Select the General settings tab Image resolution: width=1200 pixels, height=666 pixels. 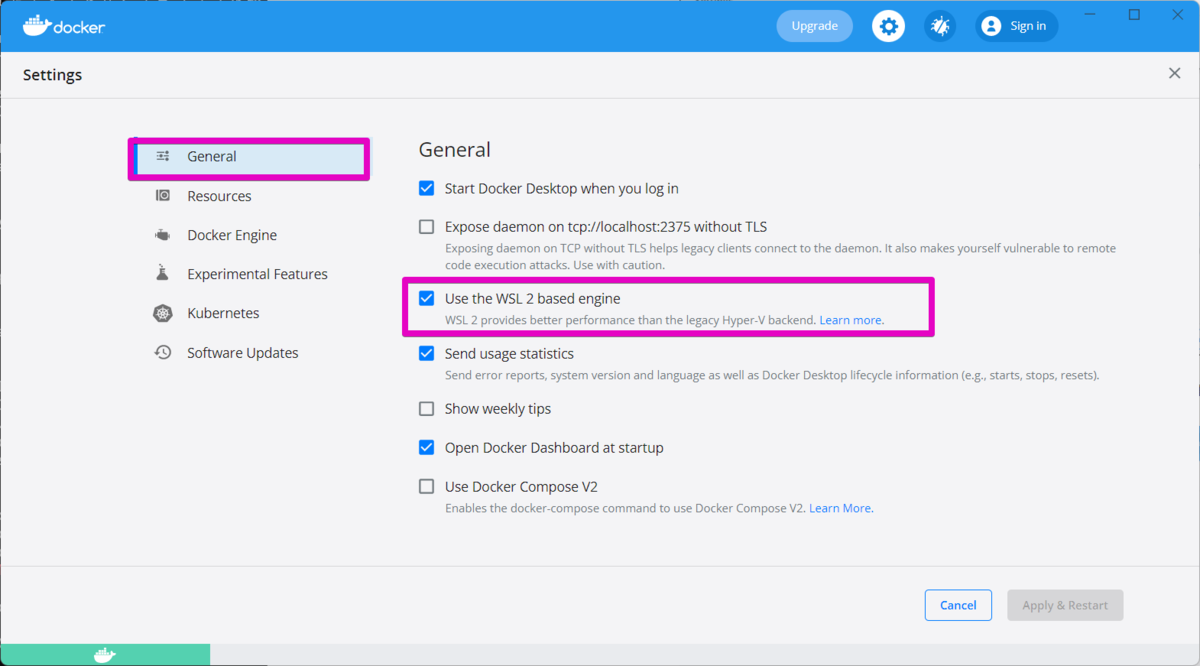coord(249,157)
